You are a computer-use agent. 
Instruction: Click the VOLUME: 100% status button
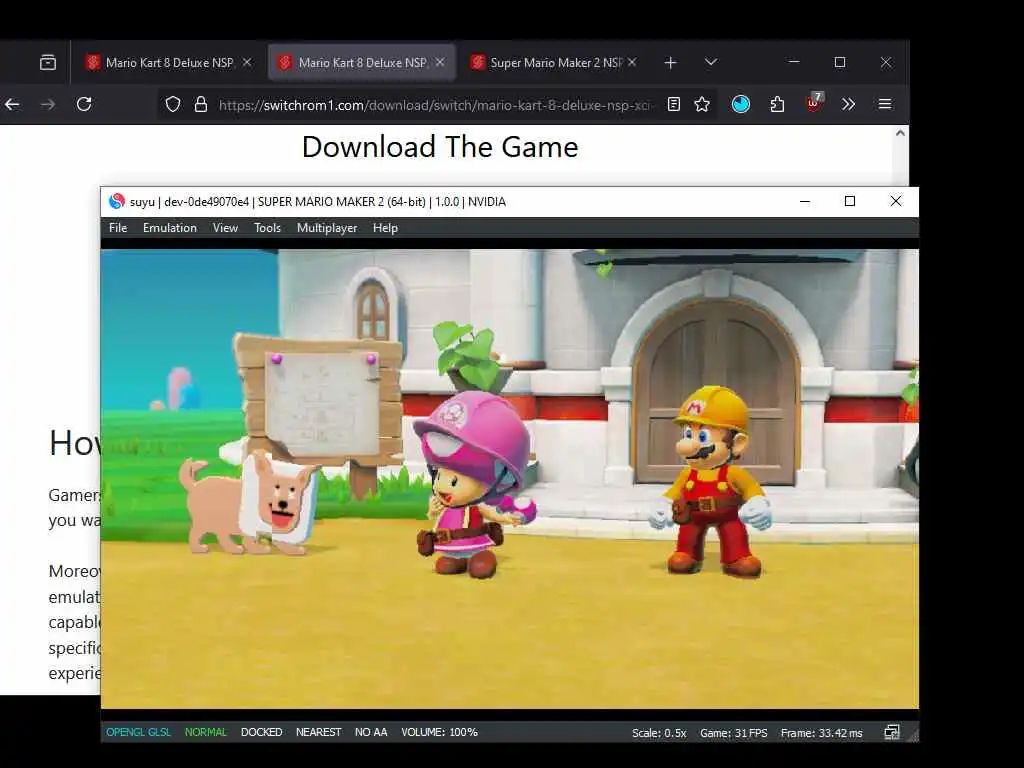440,732
